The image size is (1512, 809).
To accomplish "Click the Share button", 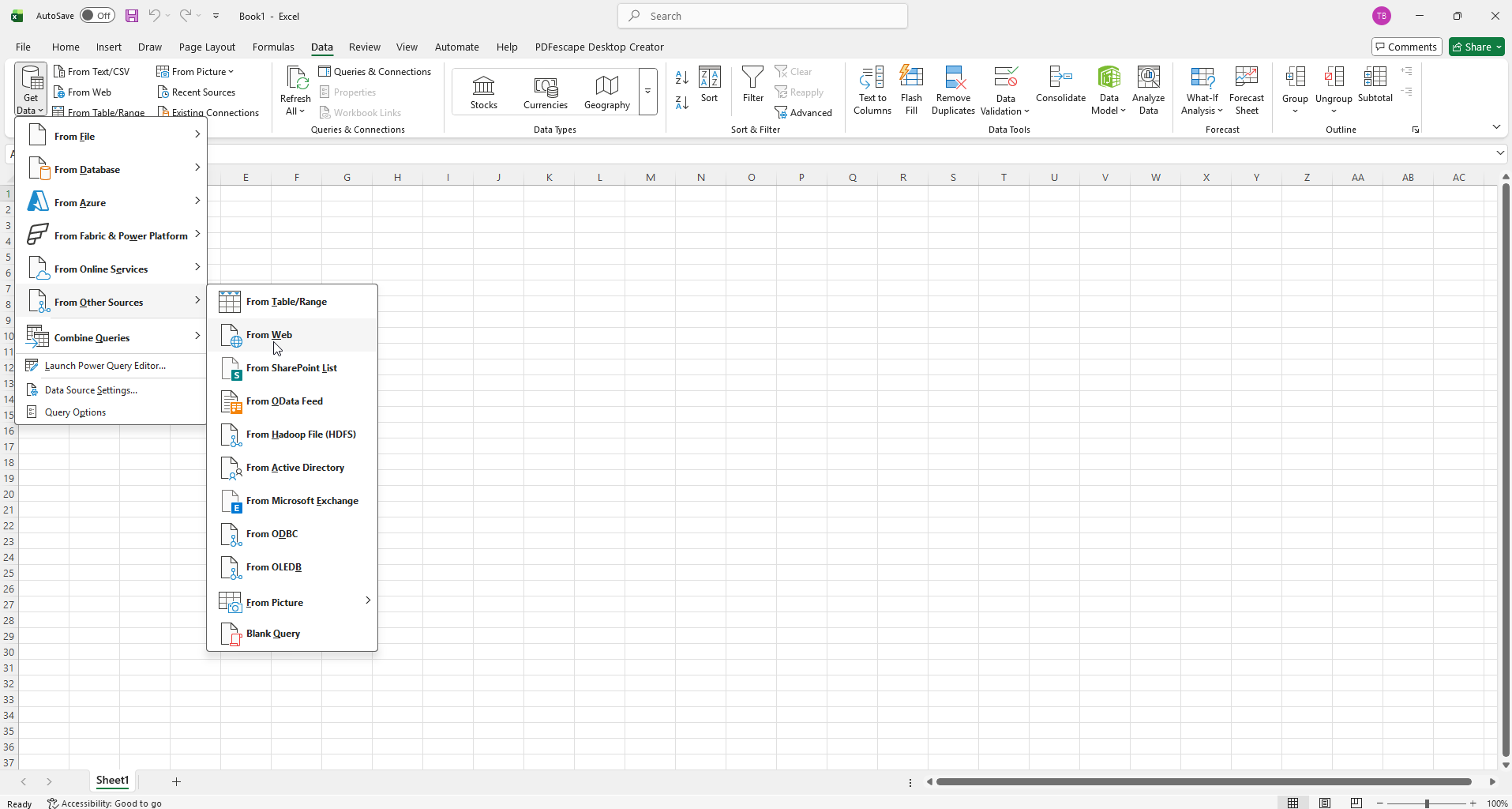I will (1476, 47).
